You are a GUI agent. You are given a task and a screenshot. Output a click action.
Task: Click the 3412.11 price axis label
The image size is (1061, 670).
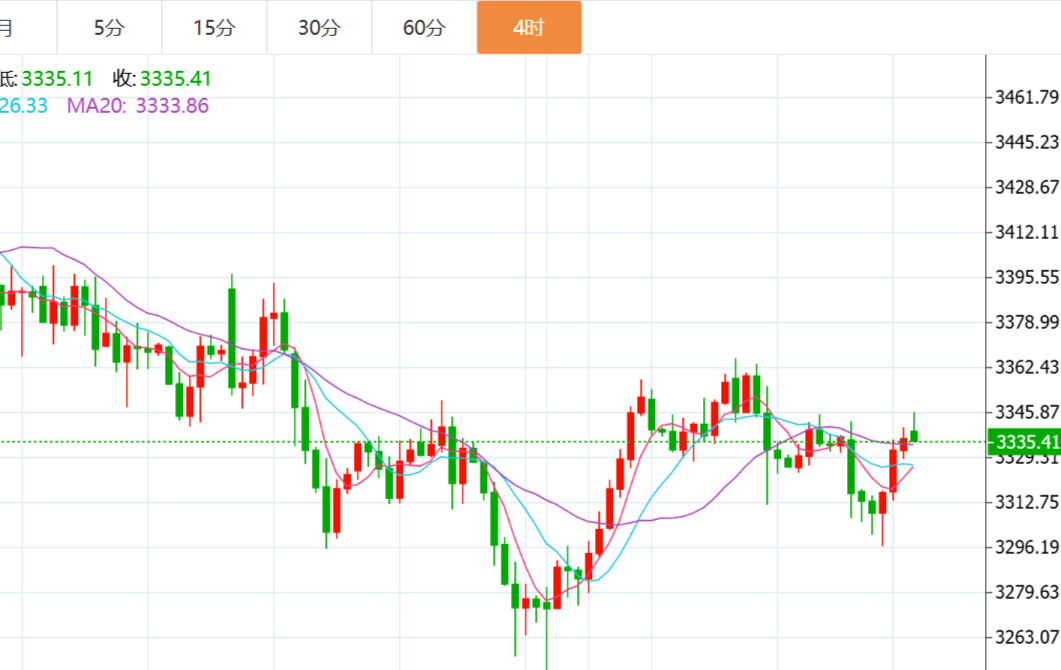pyautogui.click(x=1026, y=232)
